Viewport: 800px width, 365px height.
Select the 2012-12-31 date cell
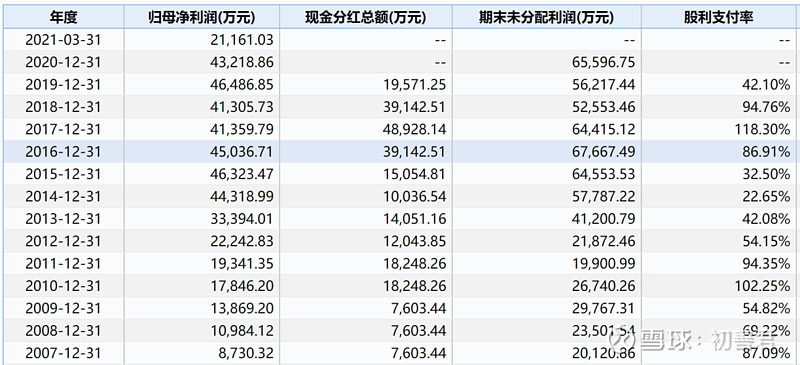click(x=63, y=241)
